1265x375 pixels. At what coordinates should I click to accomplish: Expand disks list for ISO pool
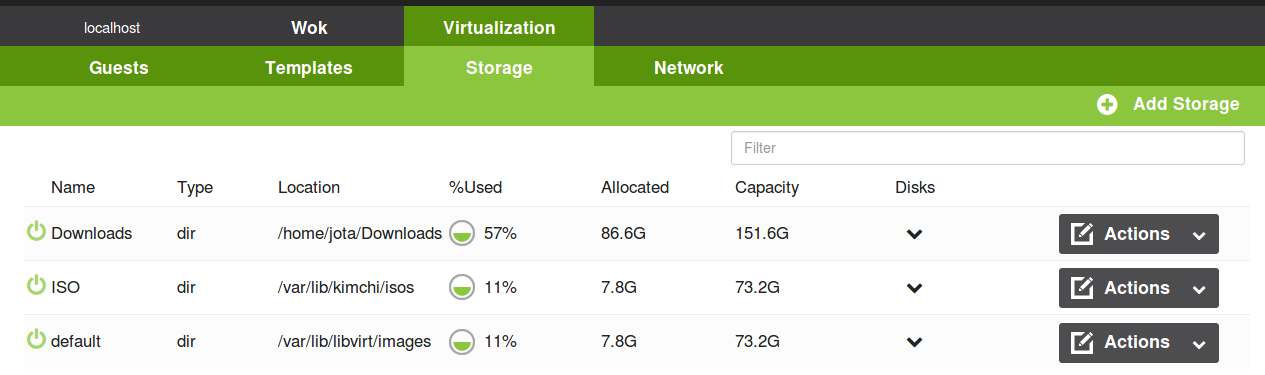914,288
